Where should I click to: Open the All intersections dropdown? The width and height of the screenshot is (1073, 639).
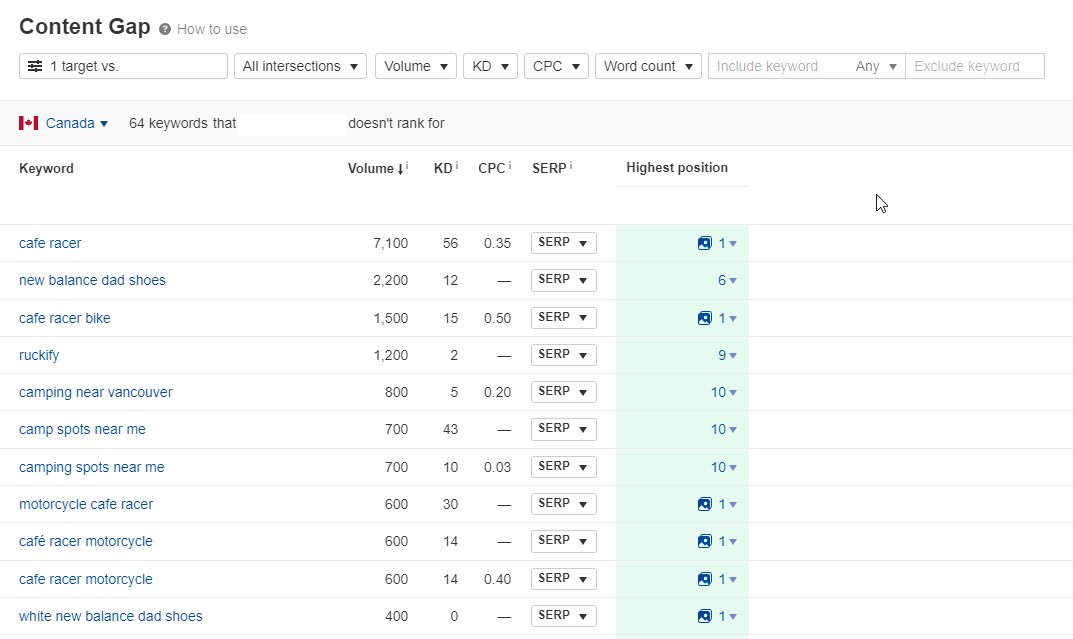click(300, 65)
